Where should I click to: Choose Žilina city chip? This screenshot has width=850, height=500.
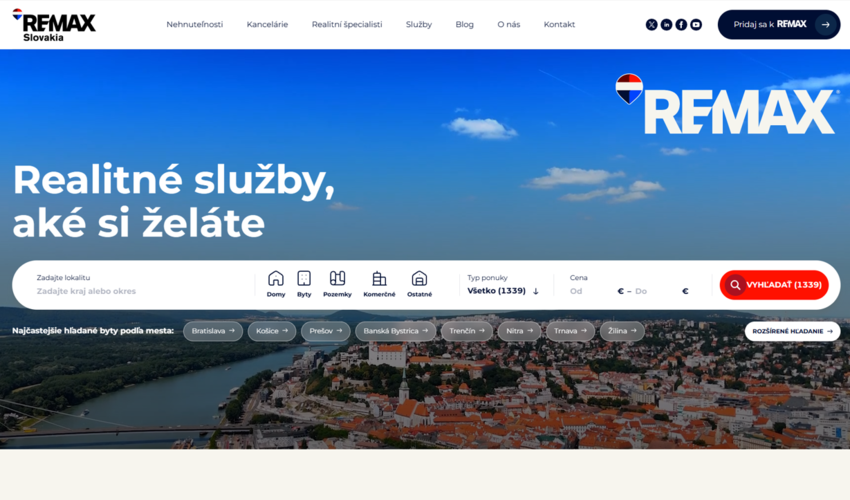[622, 331]
